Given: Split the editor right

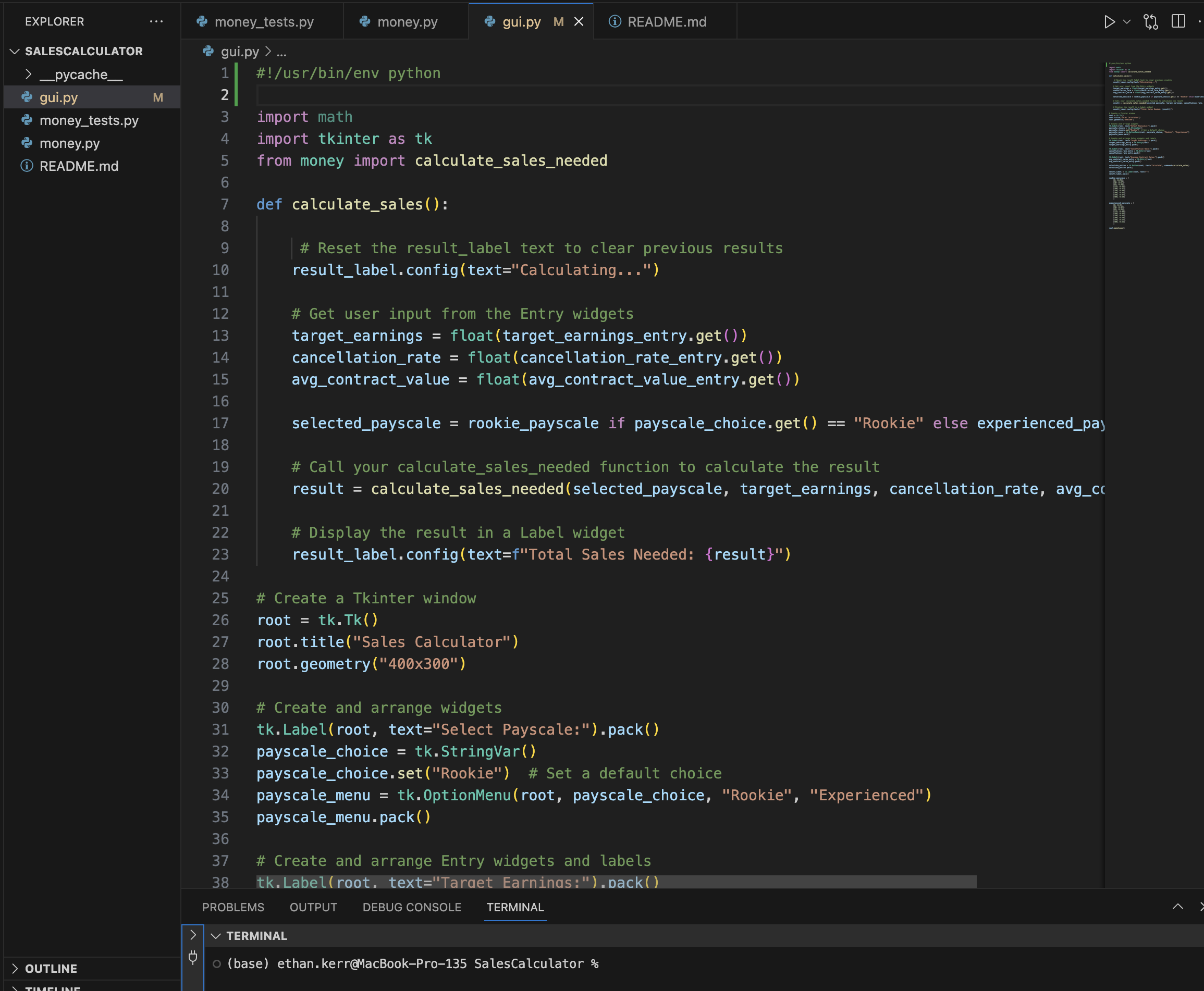Looking at the screenshot, I should click(x=1178, y=22).
